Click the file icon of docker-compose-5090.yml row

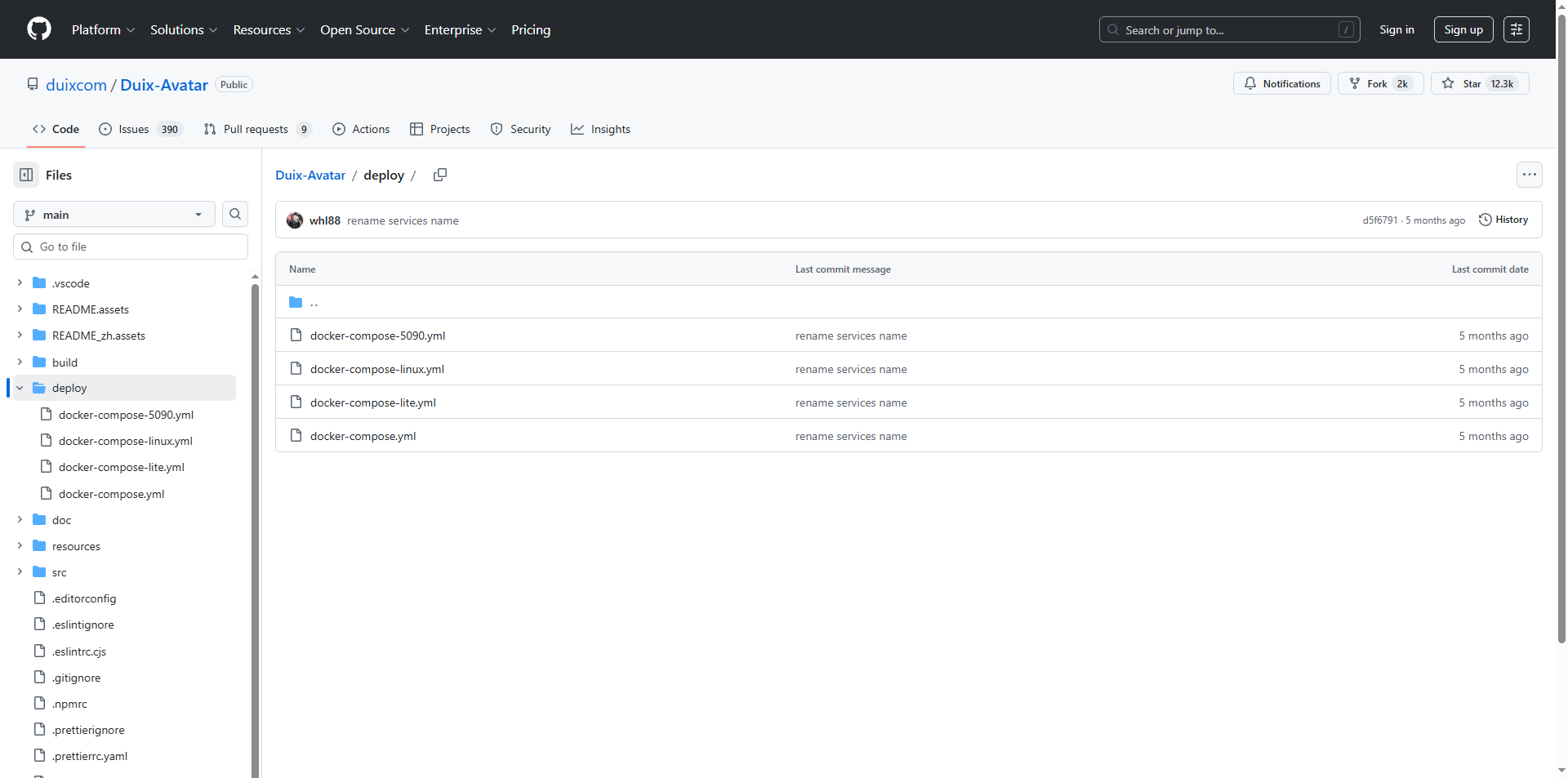tap(296, 335)
